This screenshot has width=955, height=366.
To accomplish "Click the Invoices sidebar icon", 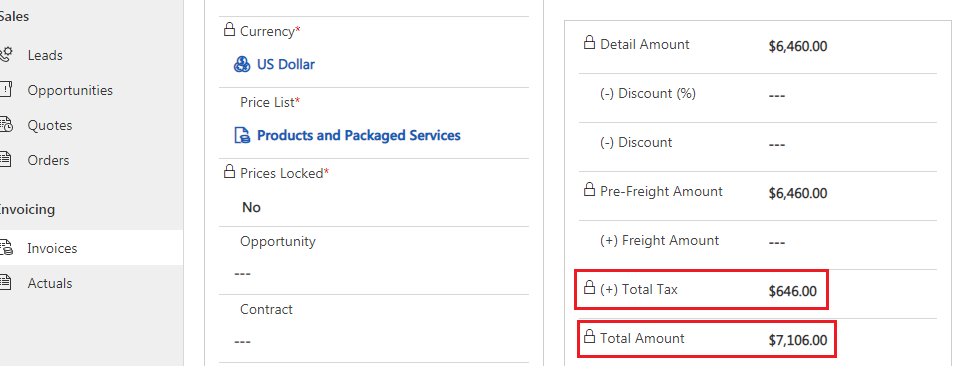I will (x=5, y=248).
